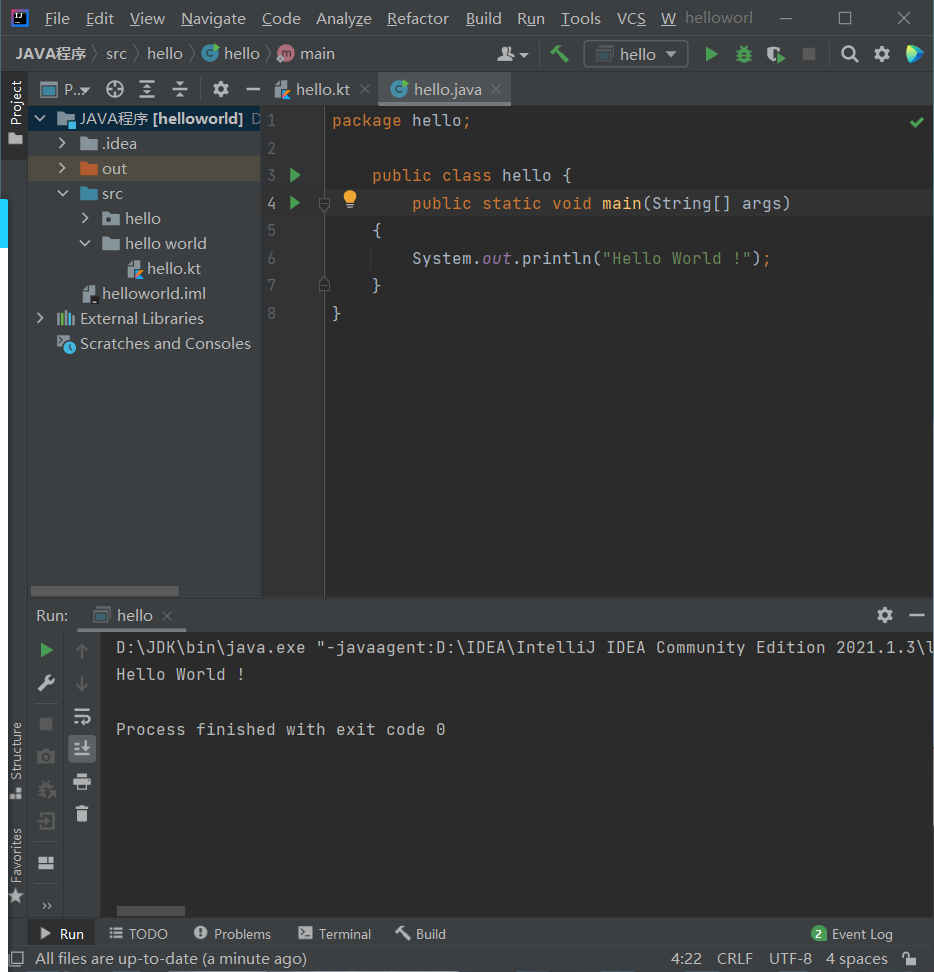This screenshot has width=934, height=972.
Task: Click the Search Everywhere magnifier icon
Action: click(x=850, y=55)
